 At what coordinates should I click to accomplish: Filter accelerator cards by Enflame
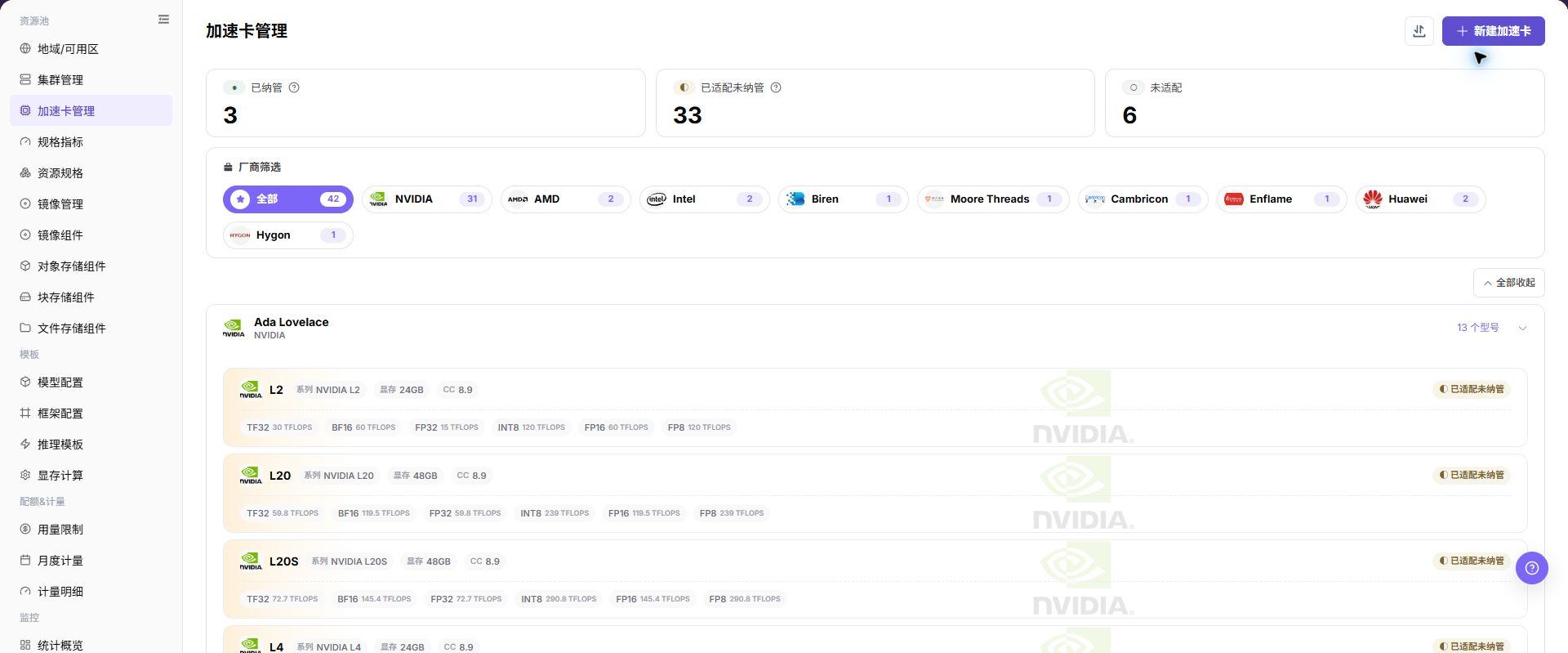1282,199
